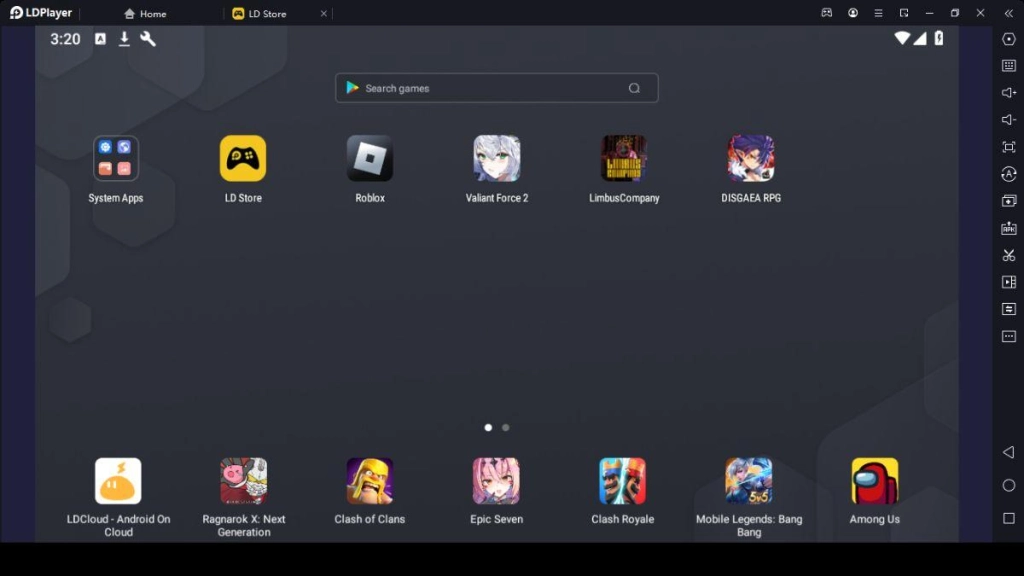Click the volume down icon

(x=1010, y=121)
